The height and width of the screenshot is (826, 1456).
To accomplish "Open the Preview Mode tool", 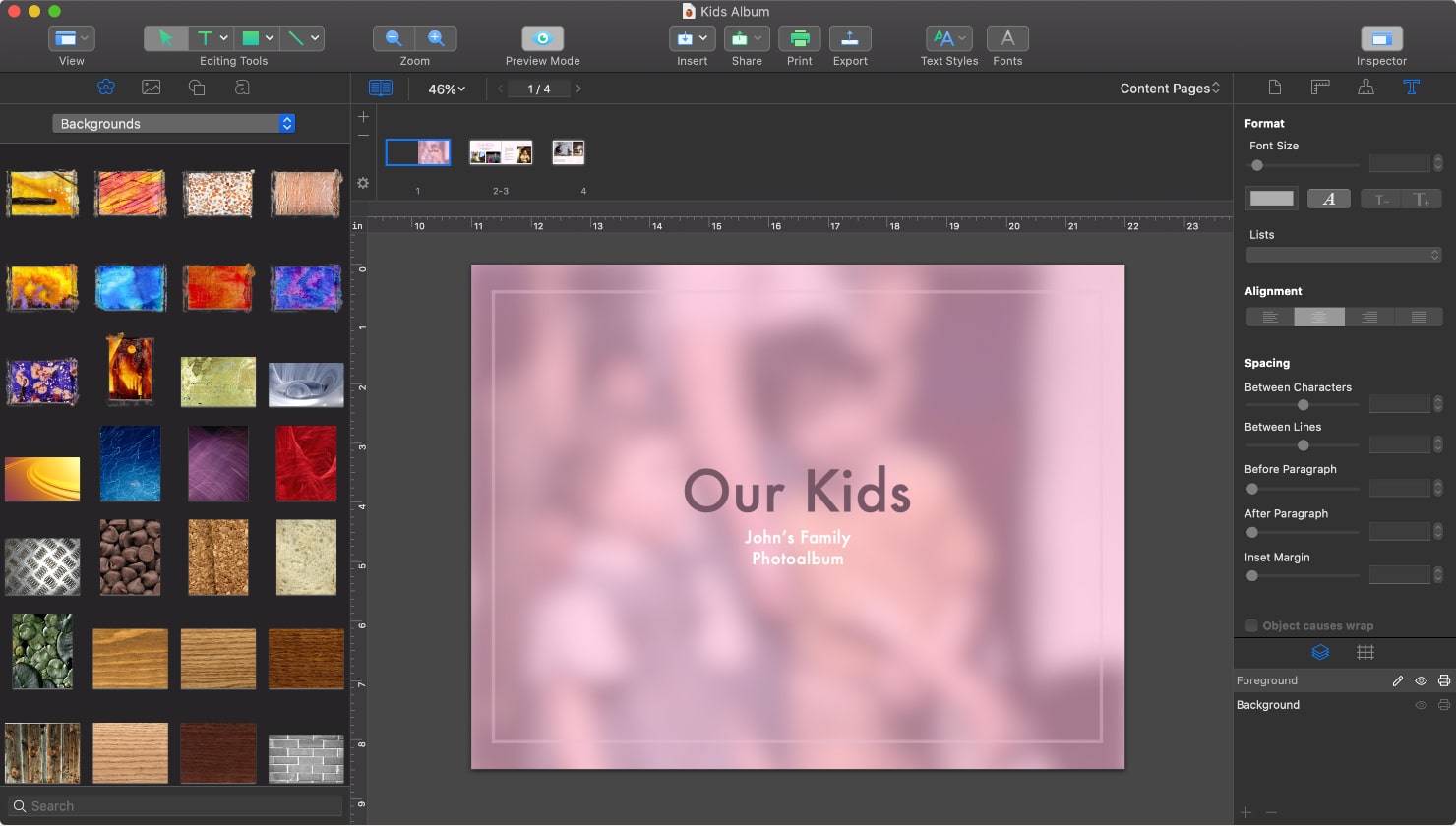I will pos(541,37).
